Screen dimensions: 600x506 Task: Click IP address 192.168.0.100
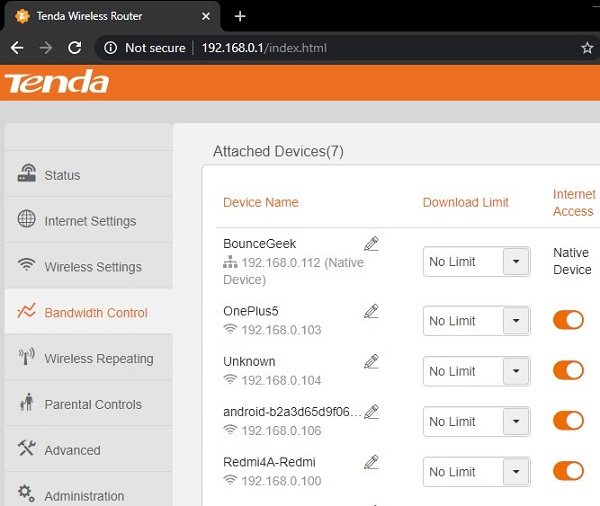coord(281,481)
